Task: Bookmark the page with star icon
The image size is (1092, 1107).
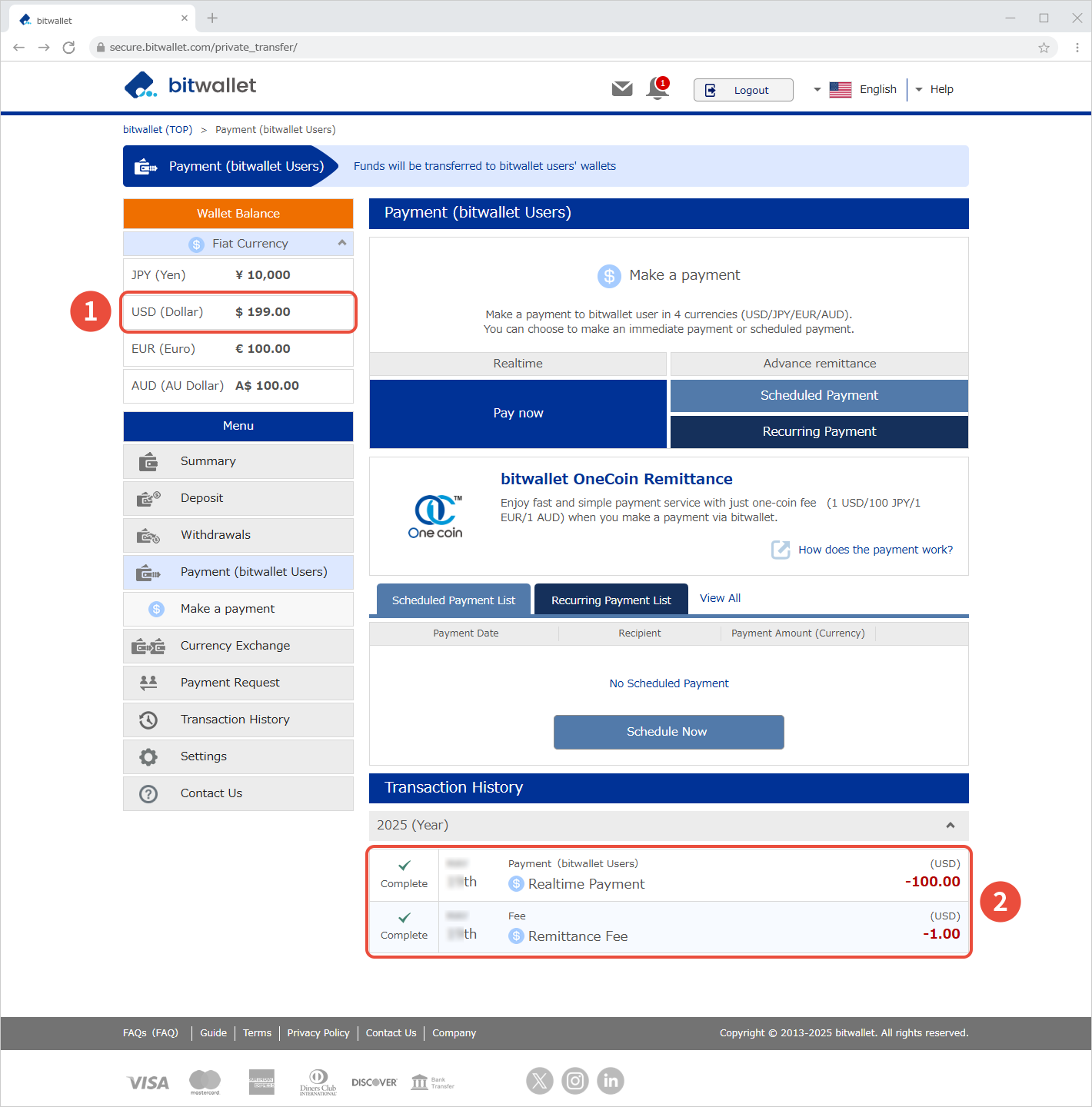Action: [1044, 48]
